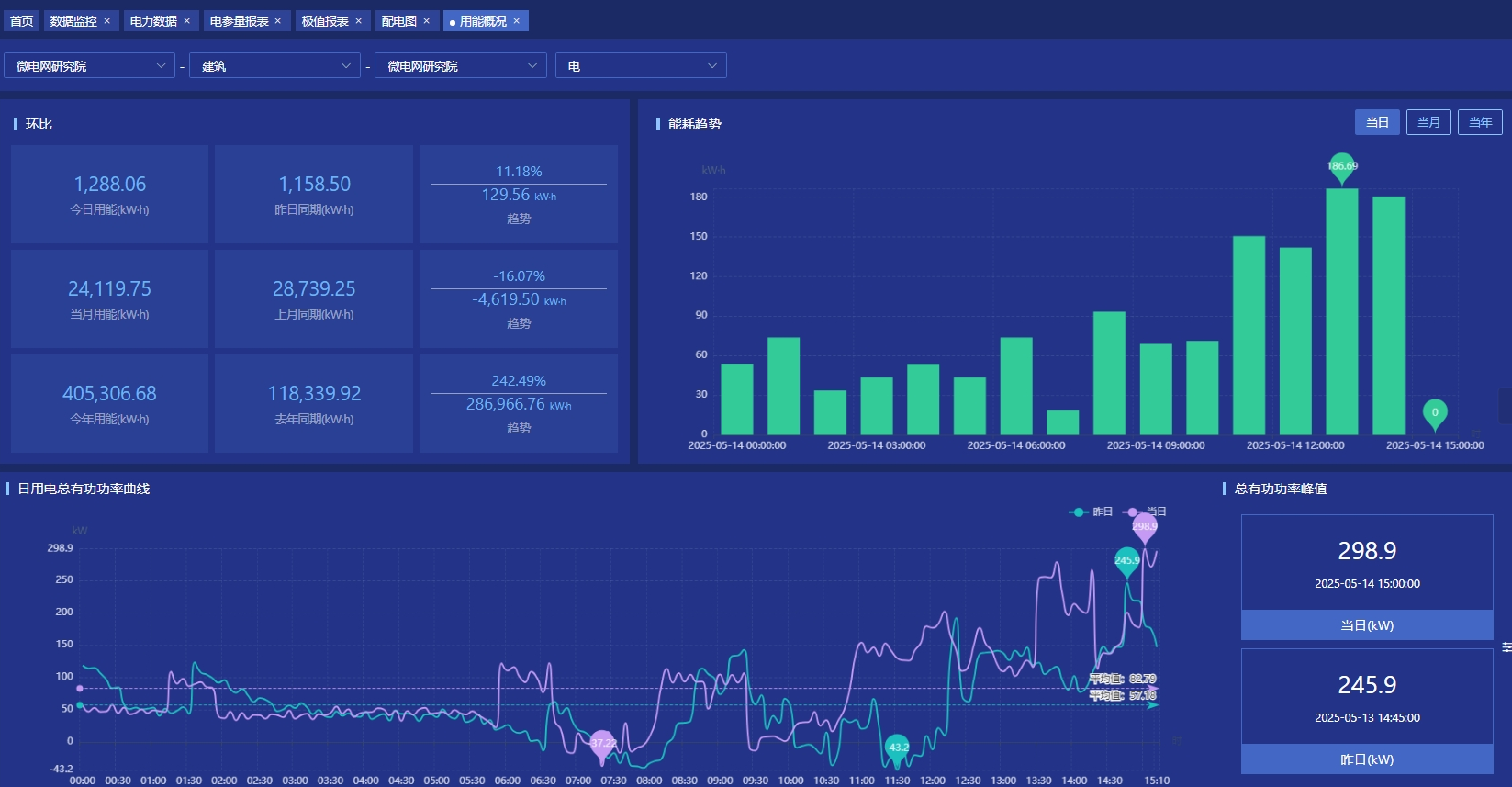Screen dimensions: 1512x787
Task: Go to the 首页 tab
Action: click(21, 21)
